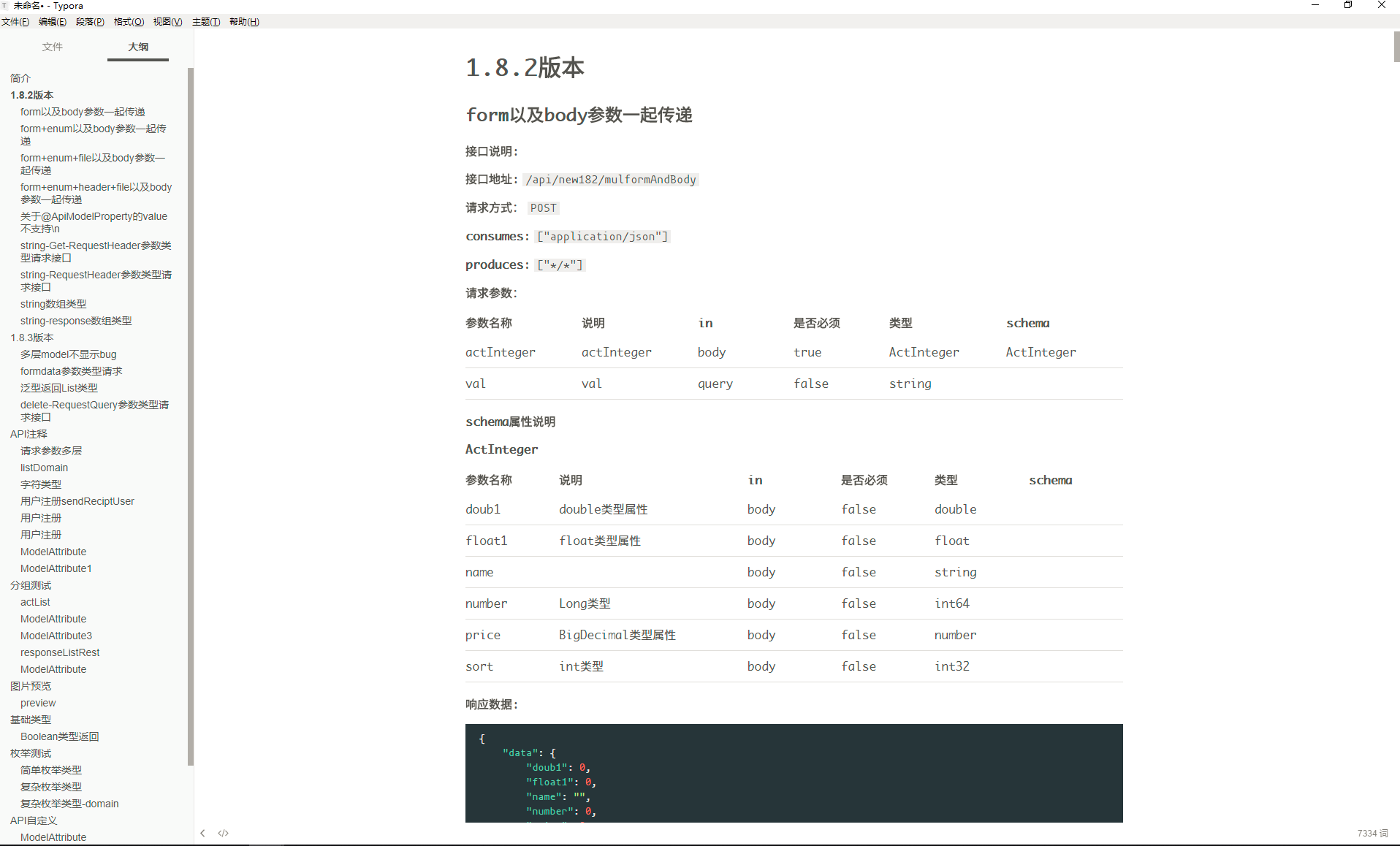Open the 主题(T) menu
This screenshot has width=1400, height=846.
206,22
